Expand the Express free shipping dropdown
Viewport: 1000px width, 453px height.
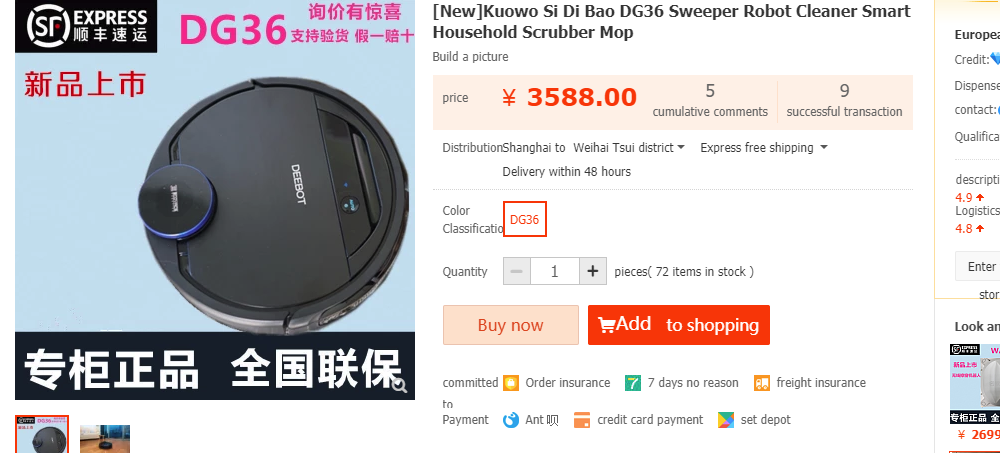coord(763,147)
